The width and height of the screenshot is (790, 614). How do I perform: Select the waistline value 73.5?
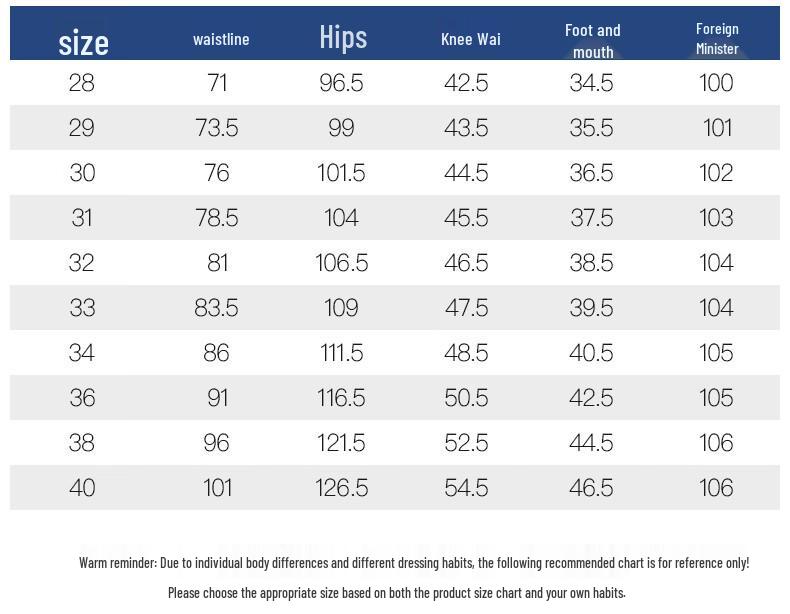[217, 128]
